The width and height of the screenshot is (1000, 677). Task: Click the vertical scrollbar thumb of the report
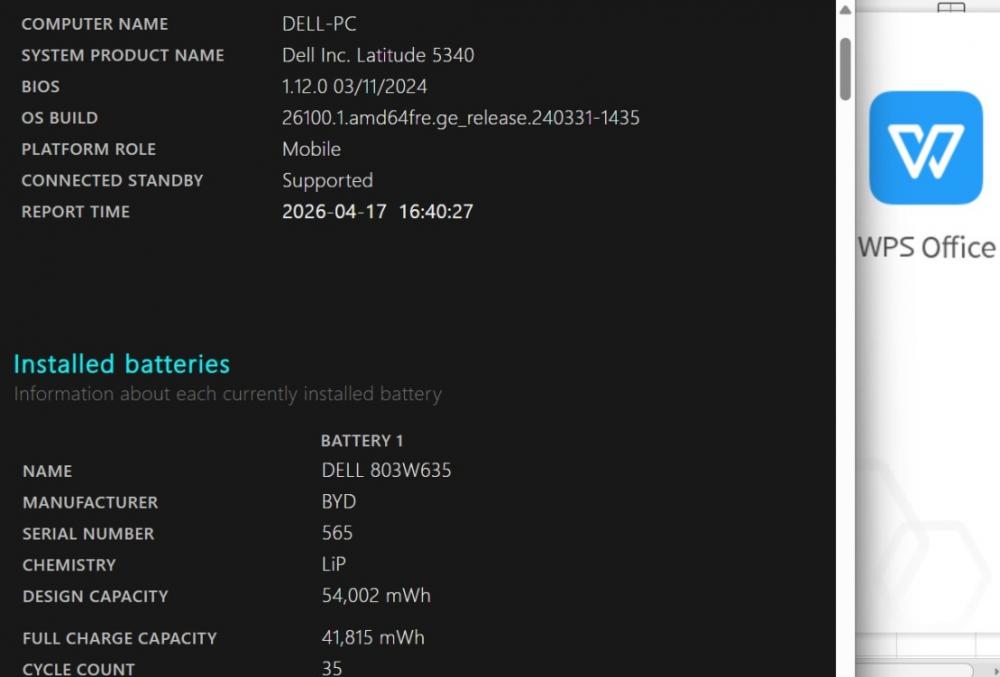pyautogui.click(x=845, y=68)
